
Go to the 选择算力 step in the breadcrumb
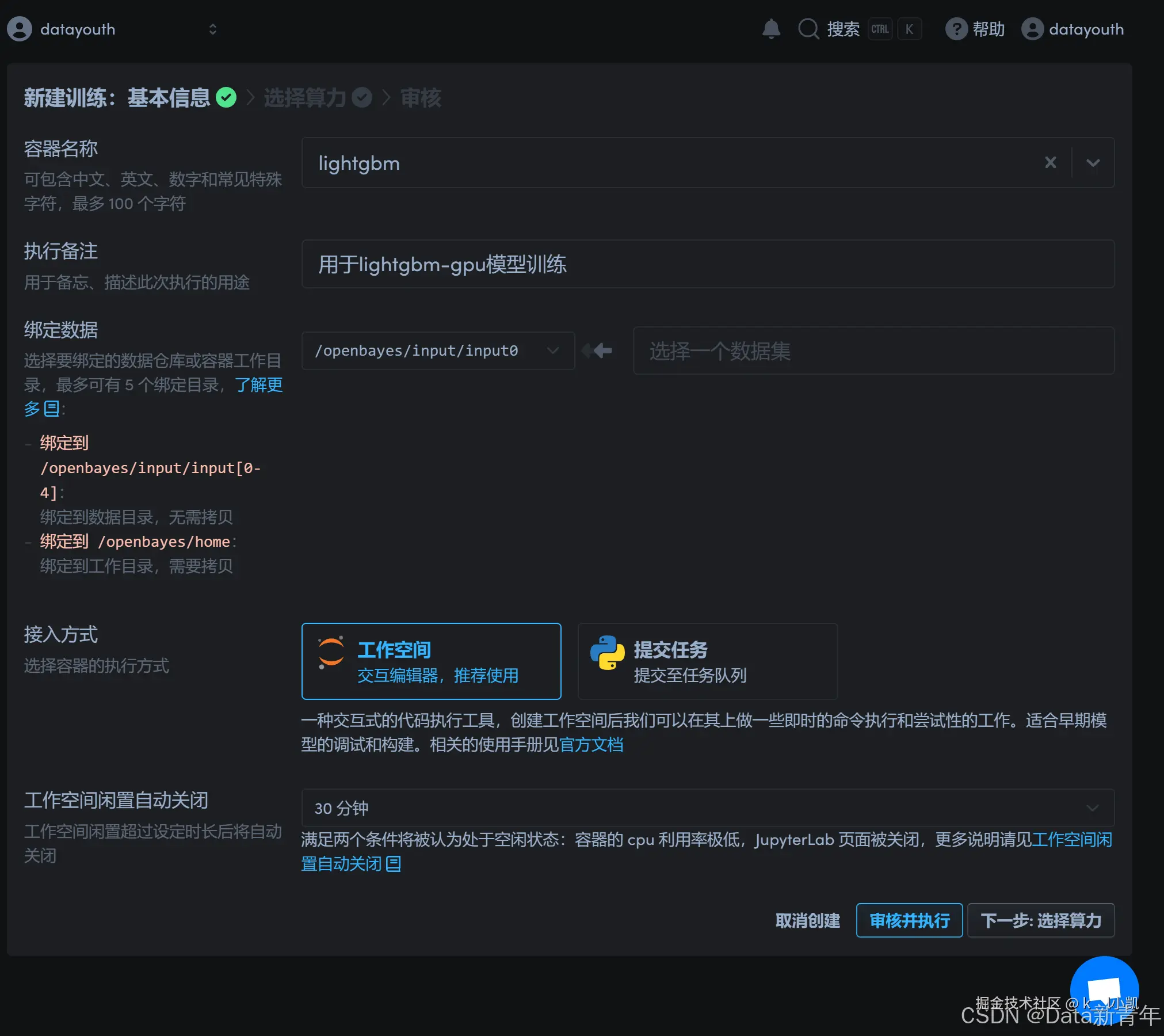tap(305, 98)
